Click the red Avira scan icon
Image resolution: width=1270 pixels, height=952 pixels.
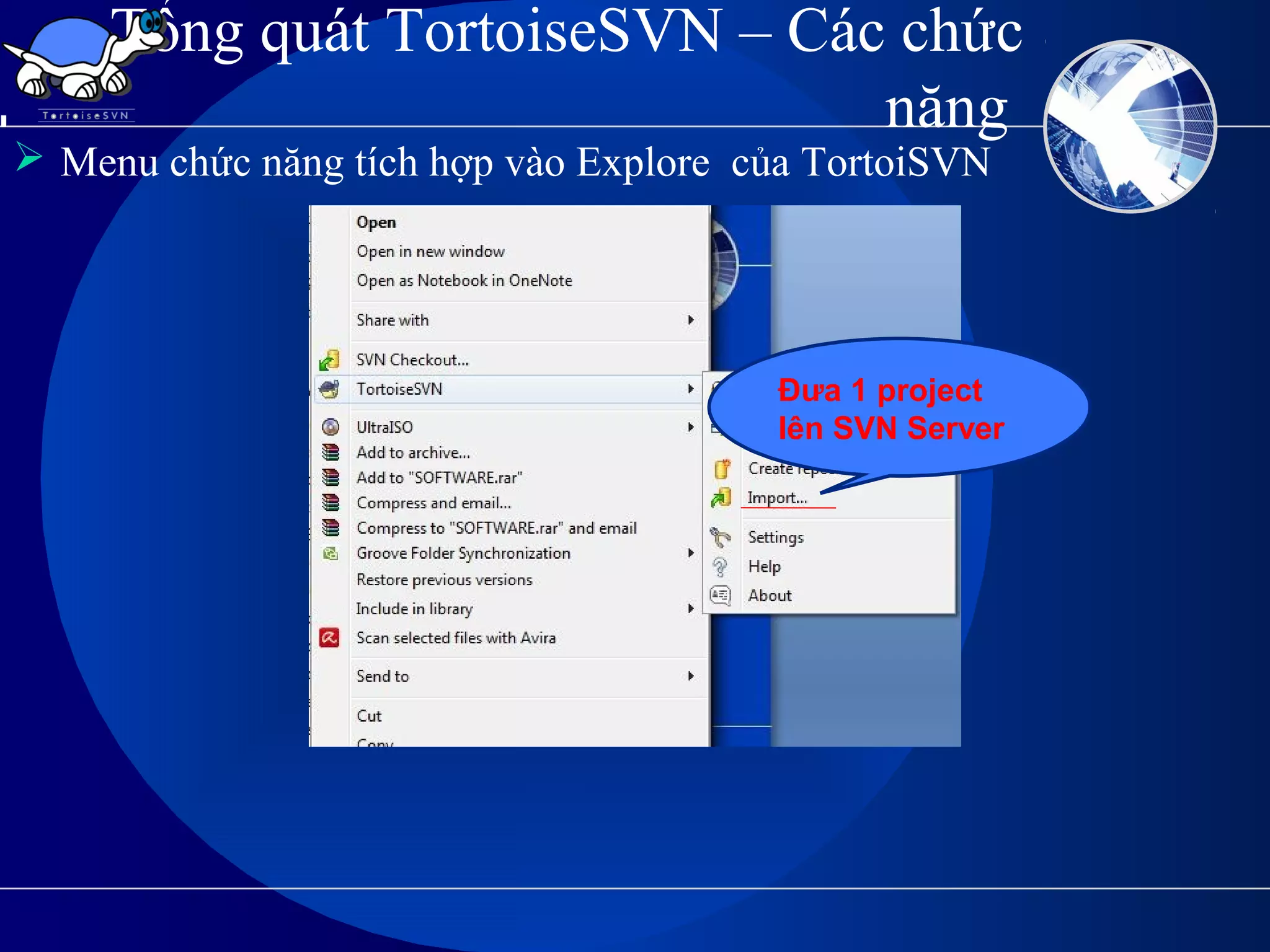point(329,638)
